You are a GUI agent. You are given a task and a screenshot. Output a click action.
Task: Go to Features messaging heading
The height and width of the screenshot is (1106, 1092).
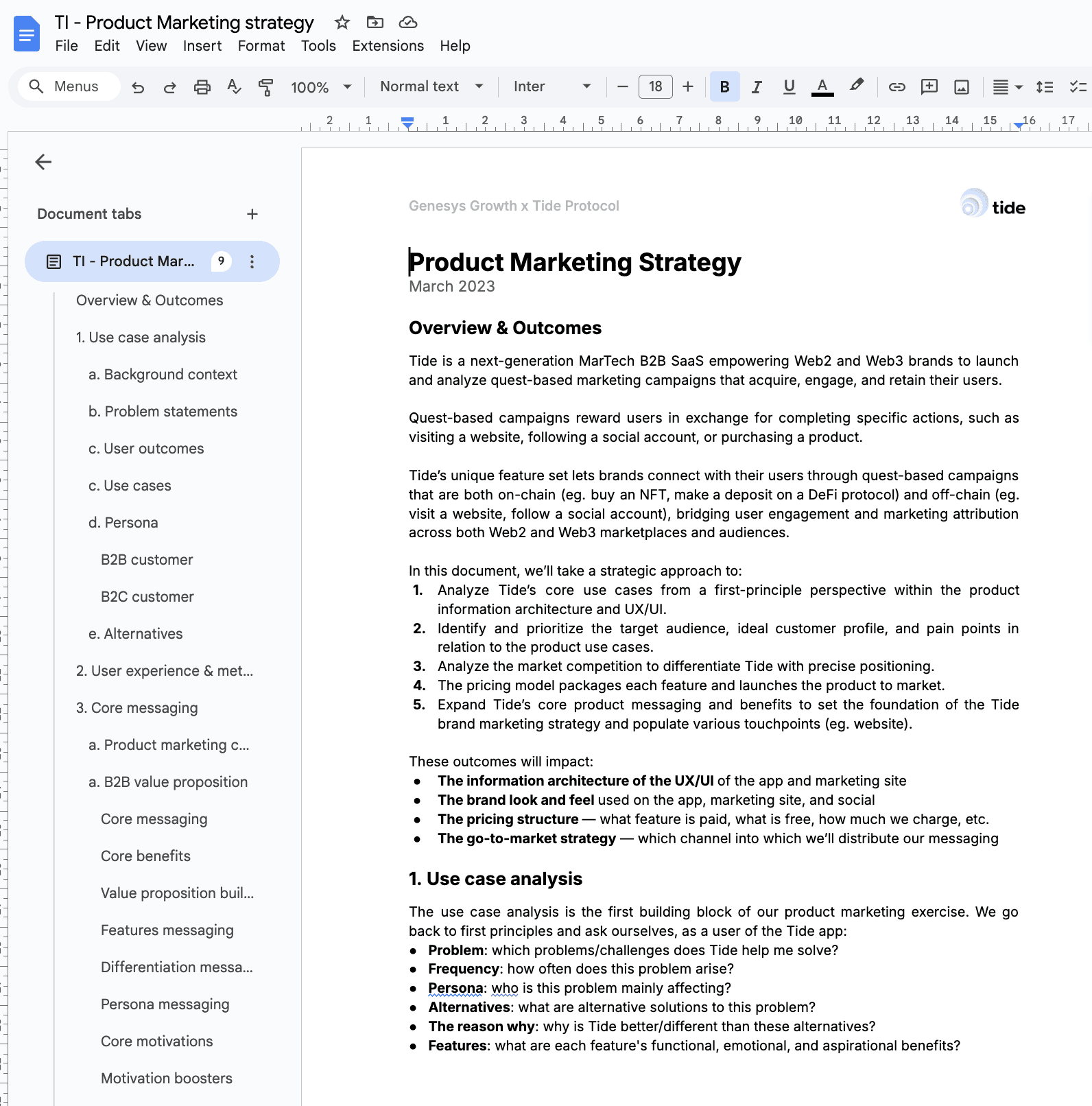[x=167, y=930]
